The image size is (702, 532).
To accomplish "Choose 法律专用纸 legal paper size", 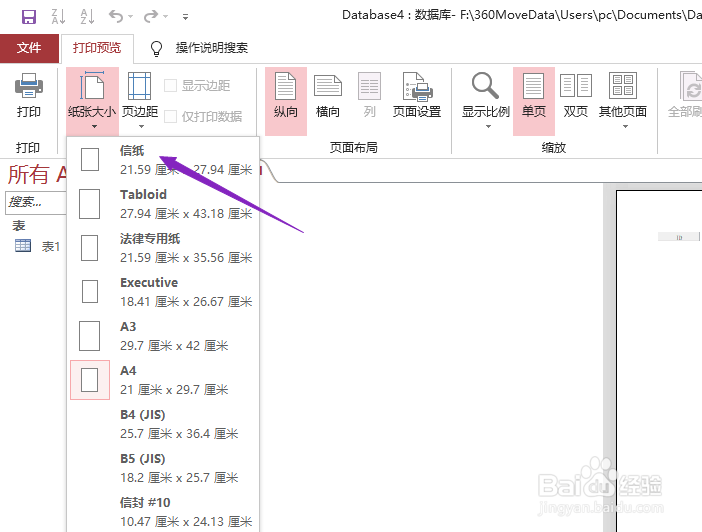I will pos(164,248).
